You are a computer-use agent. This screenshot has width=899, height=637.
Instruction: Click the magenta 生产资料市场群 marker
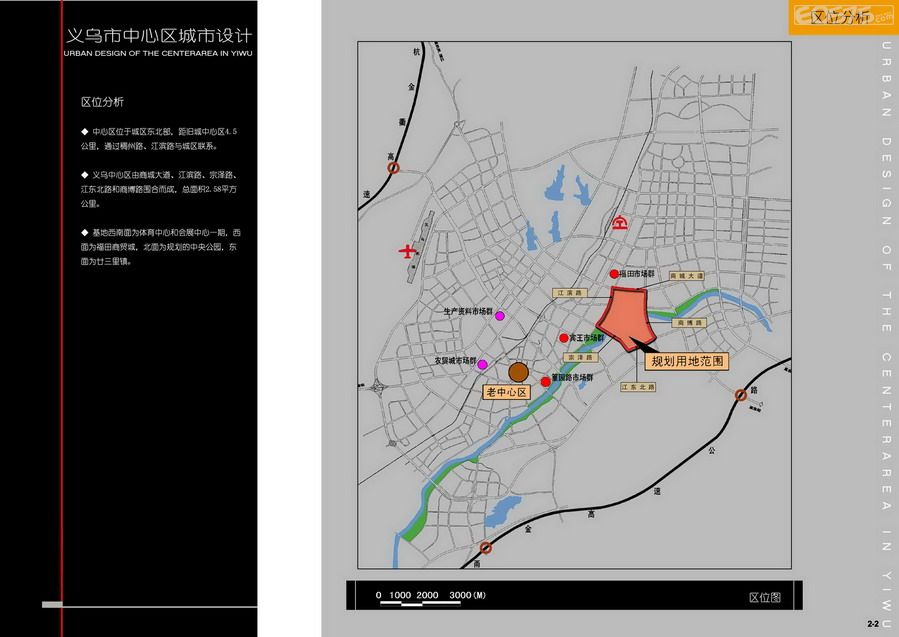click(x=500, y=315)
